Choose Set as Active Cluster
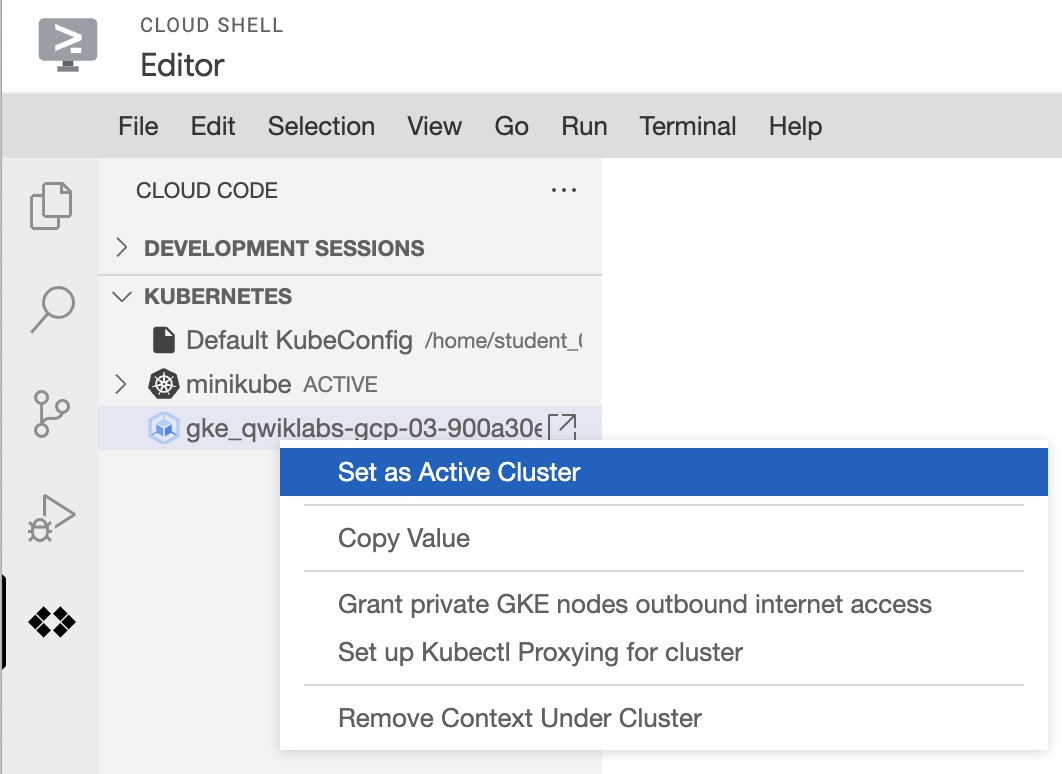1062x774 pixels. pos(459,472)
